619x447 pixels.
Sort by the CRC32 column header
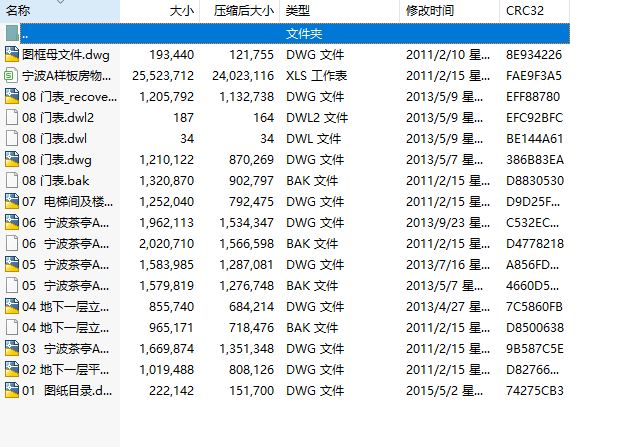click(526, 11)
